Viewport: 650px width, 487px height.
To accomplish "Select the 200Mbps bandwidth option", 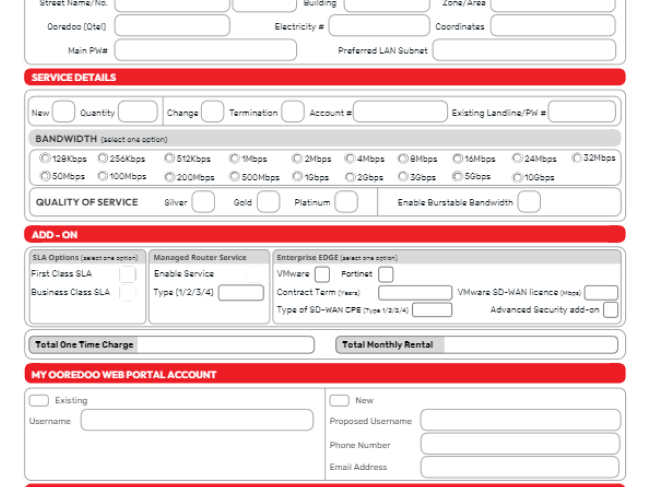I will 169,177.
